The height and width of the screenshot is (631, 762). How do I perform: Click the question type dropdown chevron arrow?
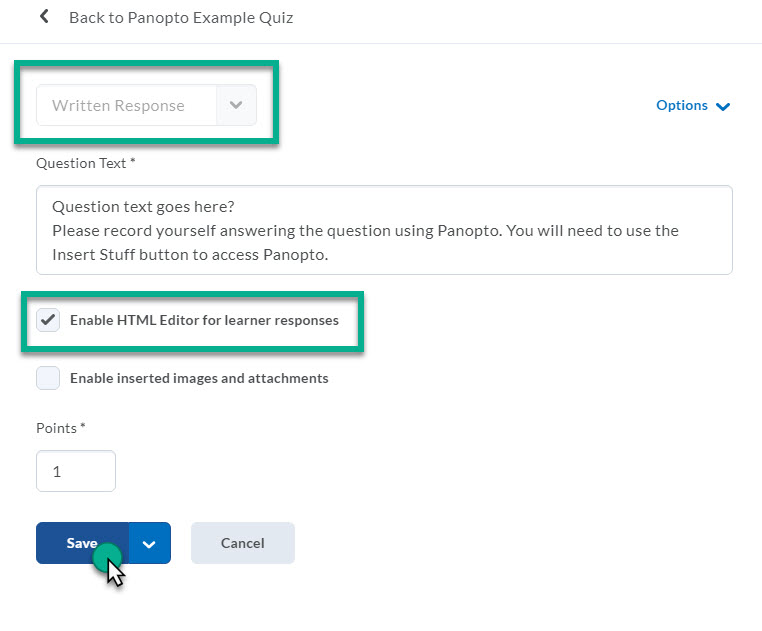[x=236, y=105]
